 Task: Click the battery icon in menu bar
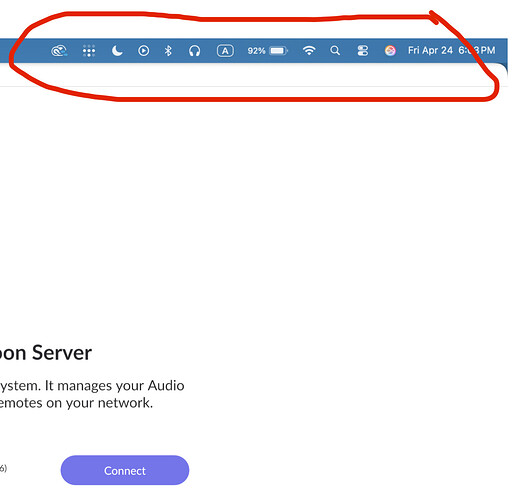(279, 51)
